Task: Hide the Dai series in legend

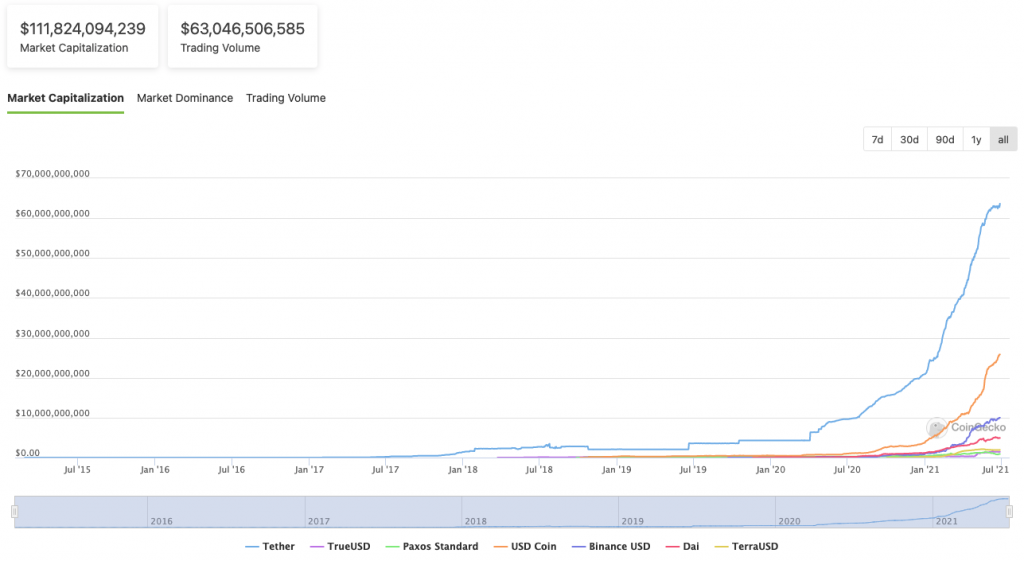Action: coord(682,546)
